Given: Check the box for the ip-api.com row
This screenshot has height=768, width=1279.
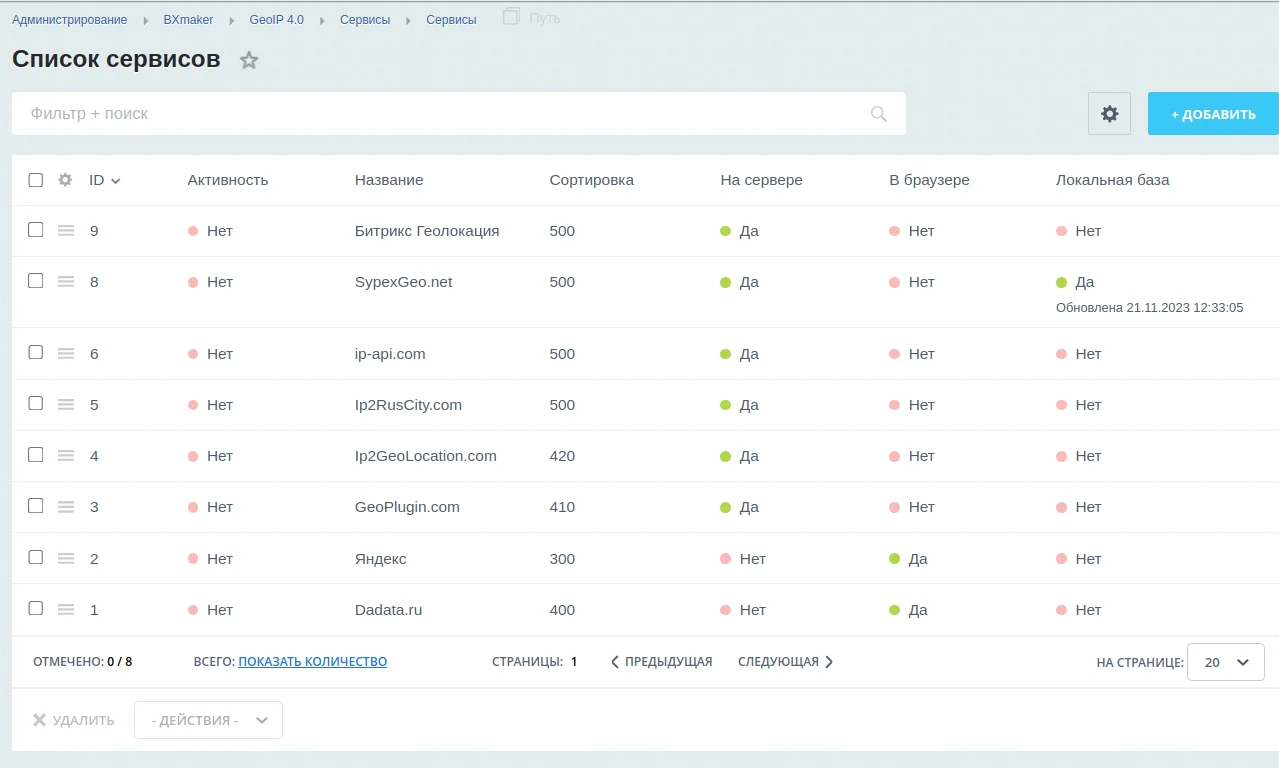Looking at the screenshot, I should pyautogui.click(x=36, y=352).
